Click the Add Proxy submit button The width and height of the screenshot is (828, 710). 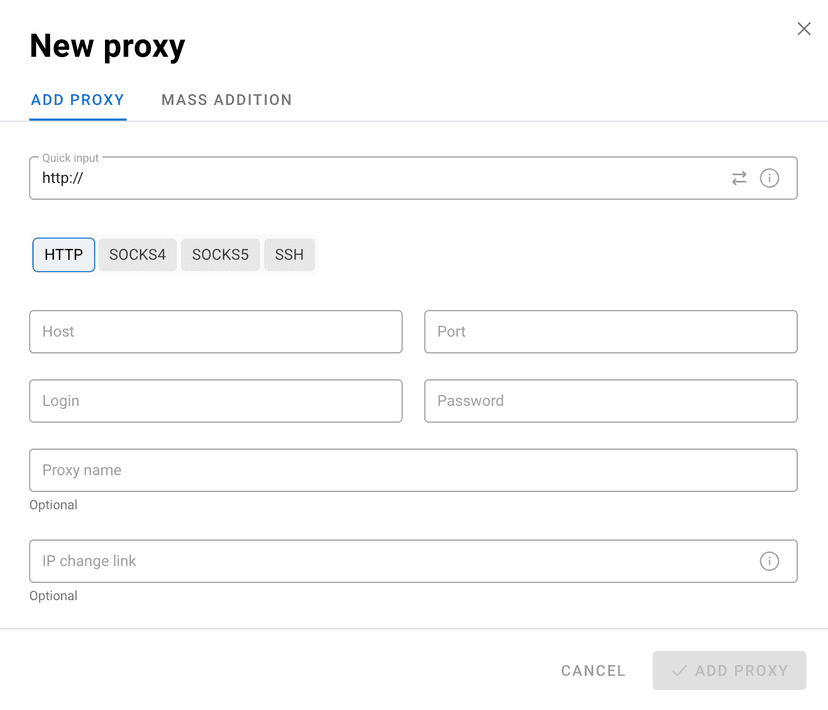pos(729,671)
